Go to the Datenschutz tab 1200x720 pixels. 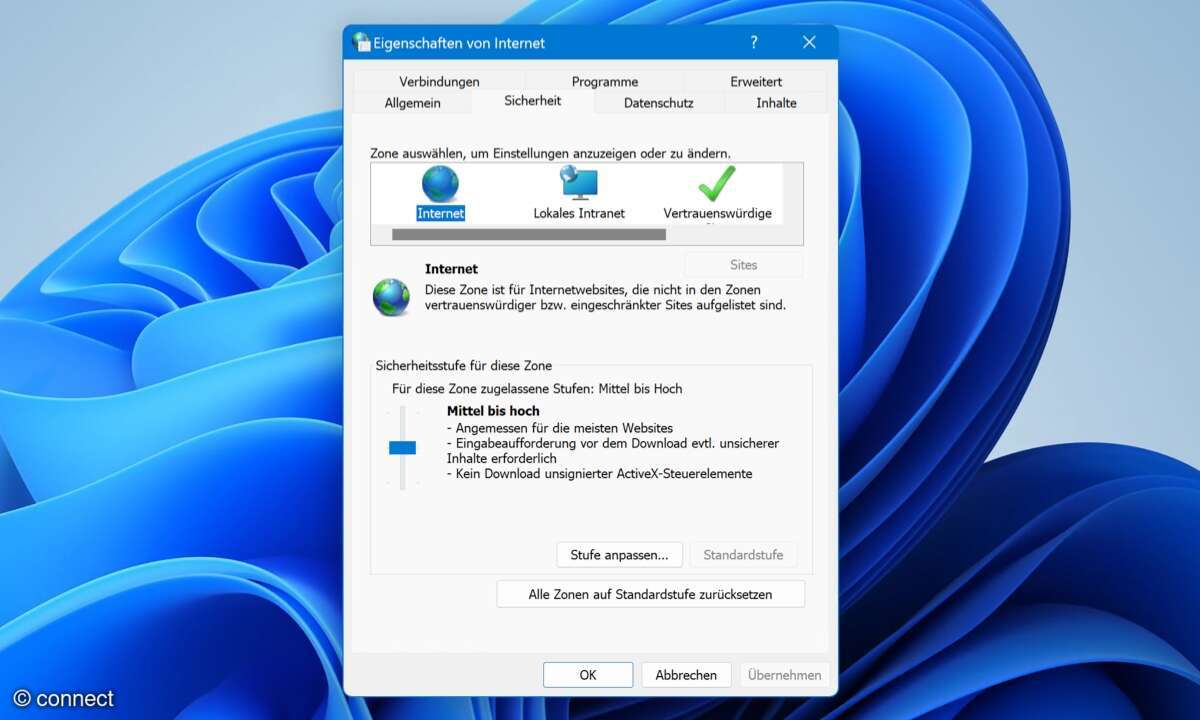(x=658, y=102)
